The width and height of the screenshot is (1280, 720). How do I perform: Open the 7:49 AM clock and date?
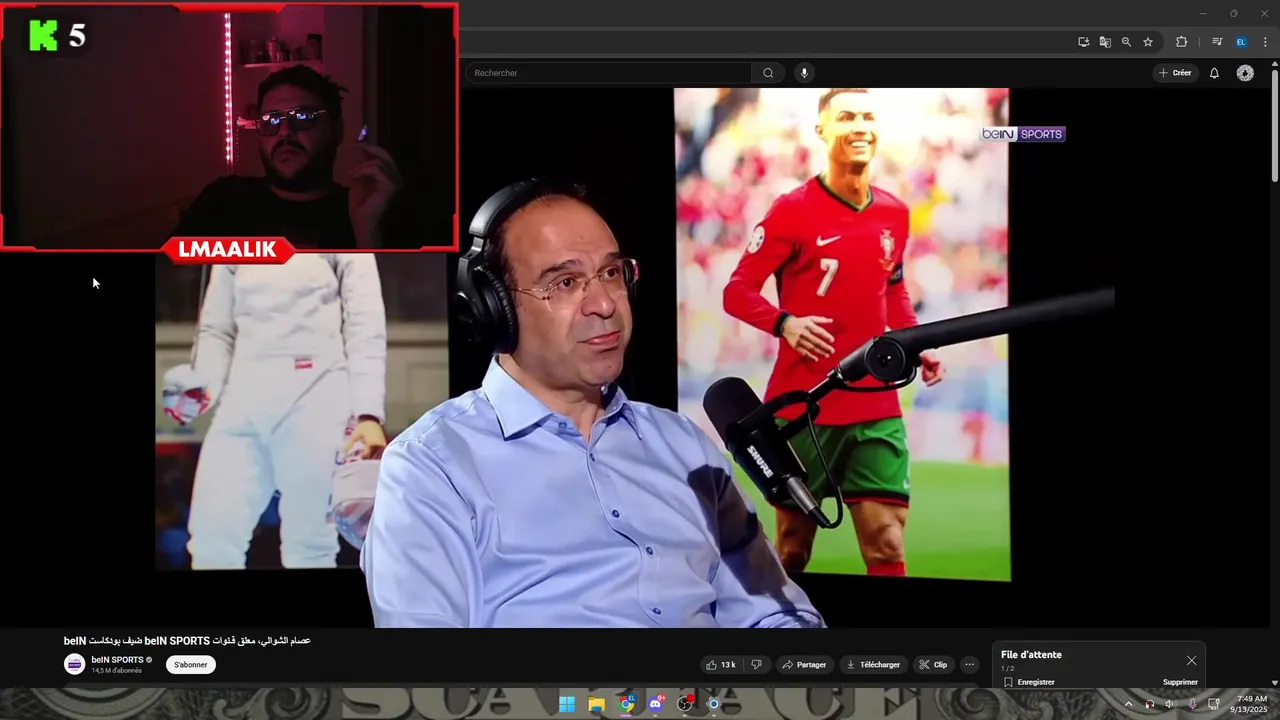click(1251, 704)
